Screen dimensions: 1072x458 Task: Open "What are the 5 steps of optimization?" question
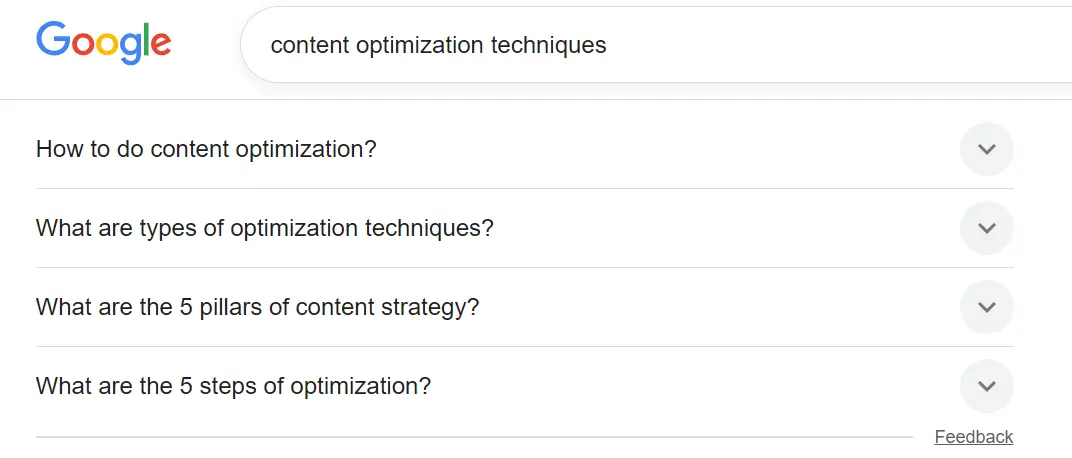[x=233, y=386]
